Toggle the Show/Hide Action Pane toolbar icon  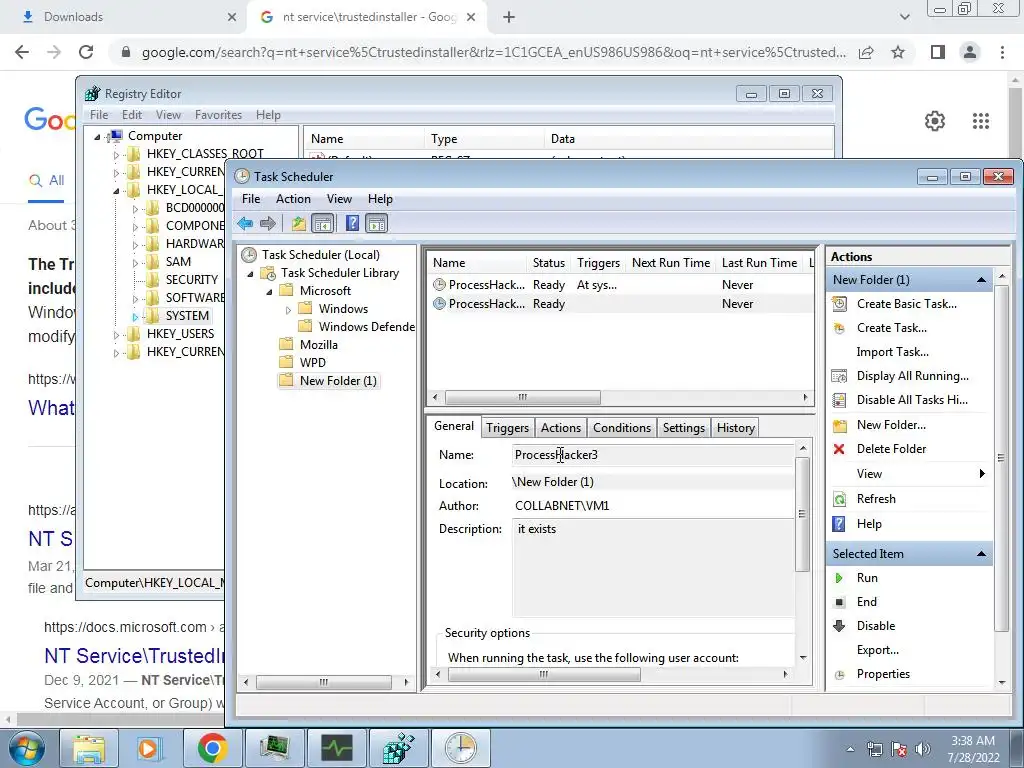coord(377,224)
